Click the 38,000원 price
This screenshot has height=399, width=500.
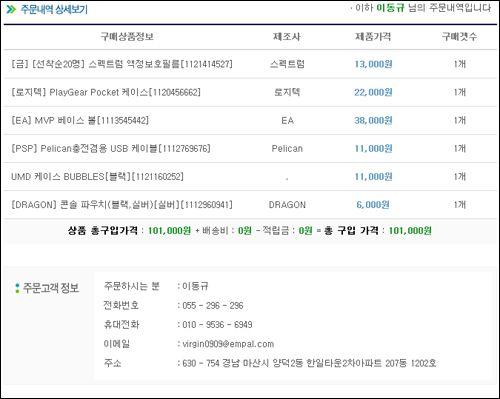[373, 120]
